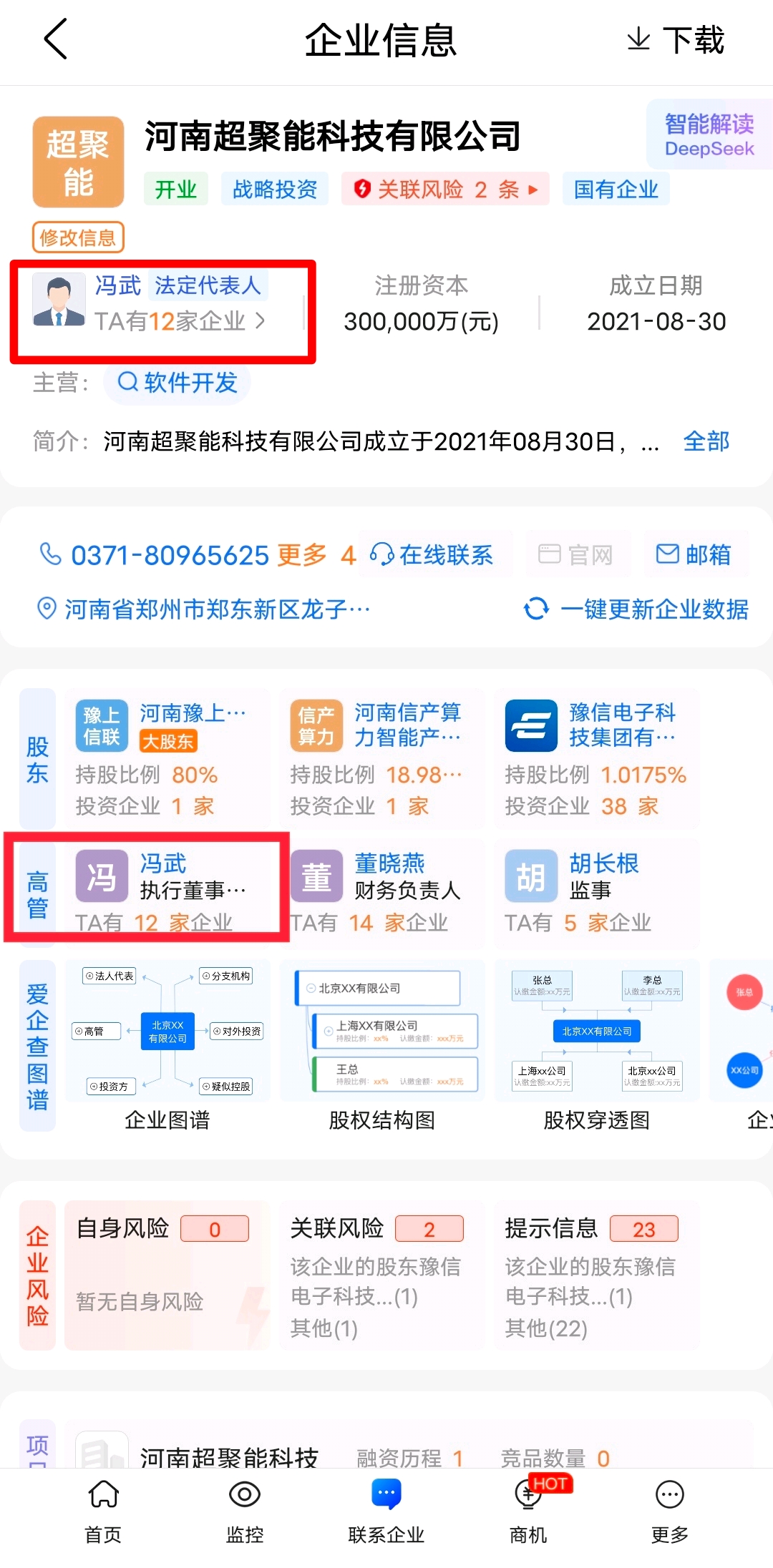Screen dimensions: 773x1568
Task: Tap the 豫信电子 blue E logo
Action: pos(531,725)
